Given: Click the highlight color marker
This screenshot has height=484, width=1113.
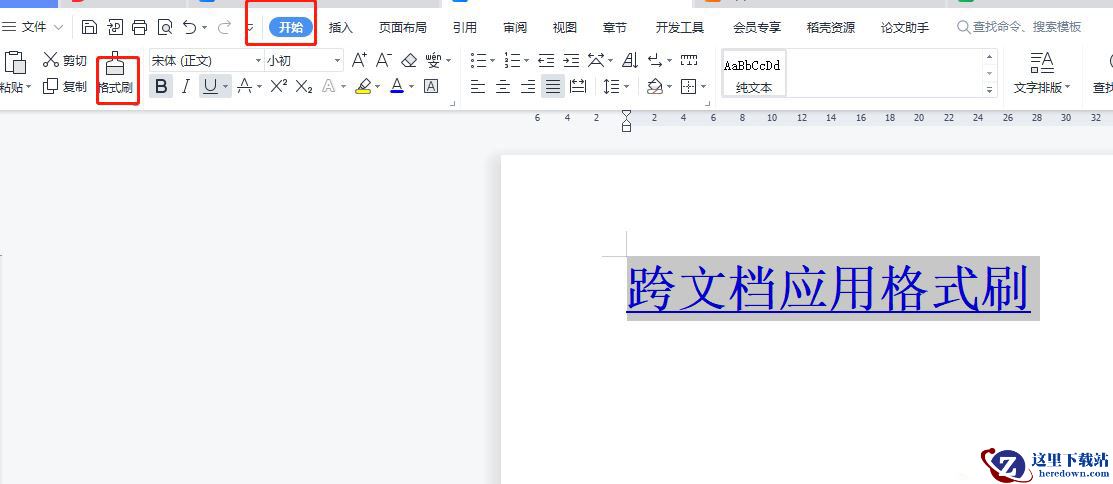Looking at the screenshot, I should (363, 87).
